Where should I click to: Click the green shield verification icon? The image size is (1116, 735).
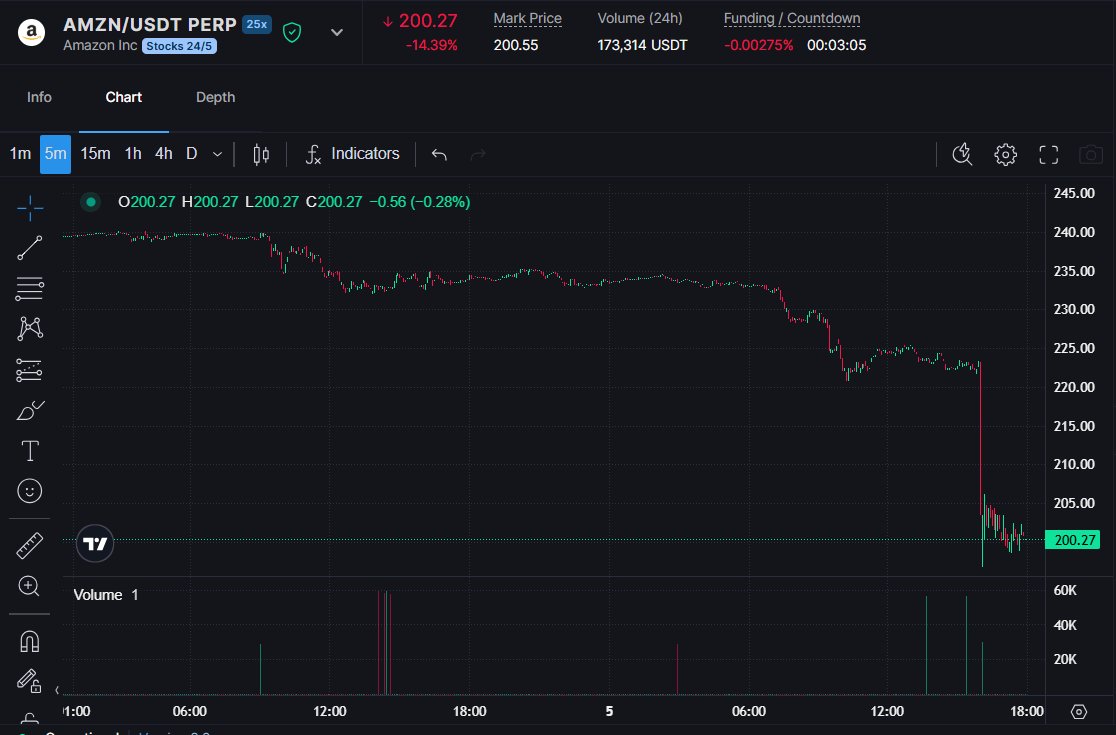point(292,32)
